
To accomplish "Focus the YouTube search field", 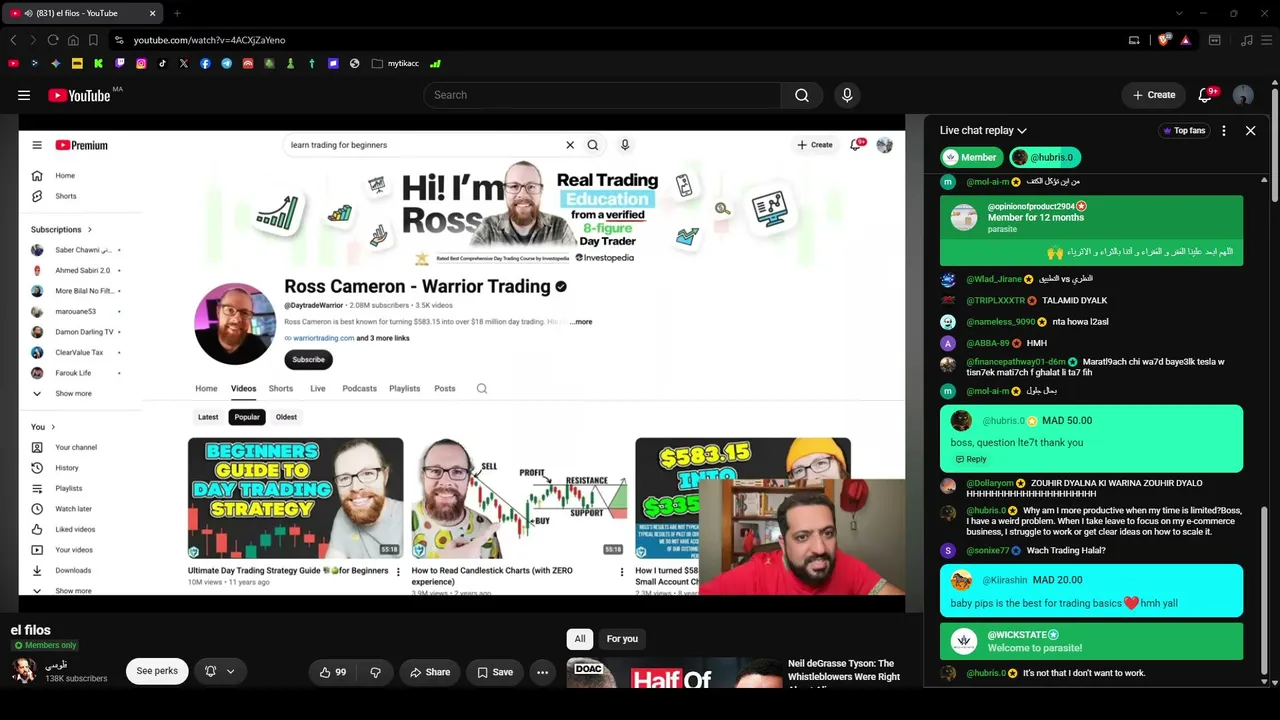I will (602, 95).
